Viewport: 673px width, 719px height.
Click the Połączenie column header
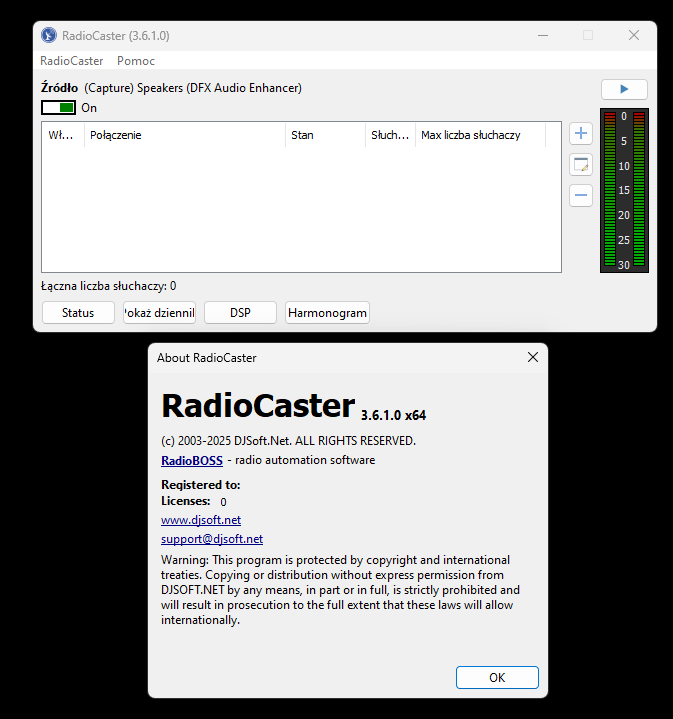point(185,135)
